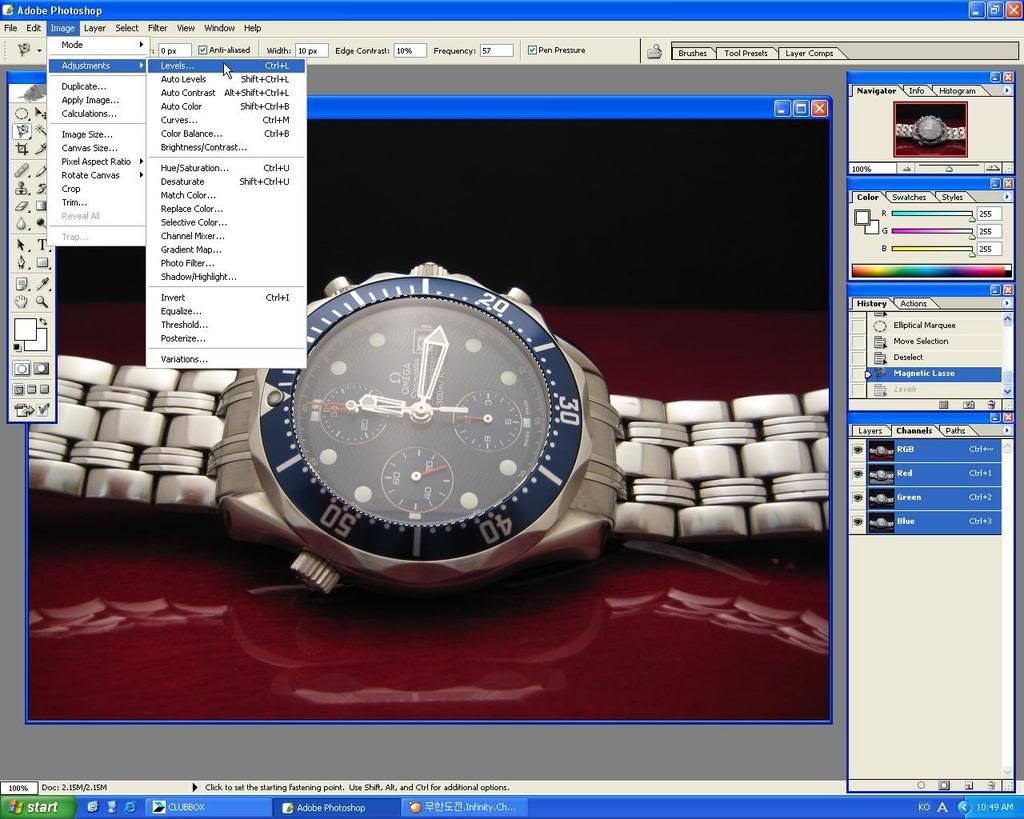Open the Color panel options menu arrow
The height and width of the screenshot is (819, 1024).
point(1006,197)
